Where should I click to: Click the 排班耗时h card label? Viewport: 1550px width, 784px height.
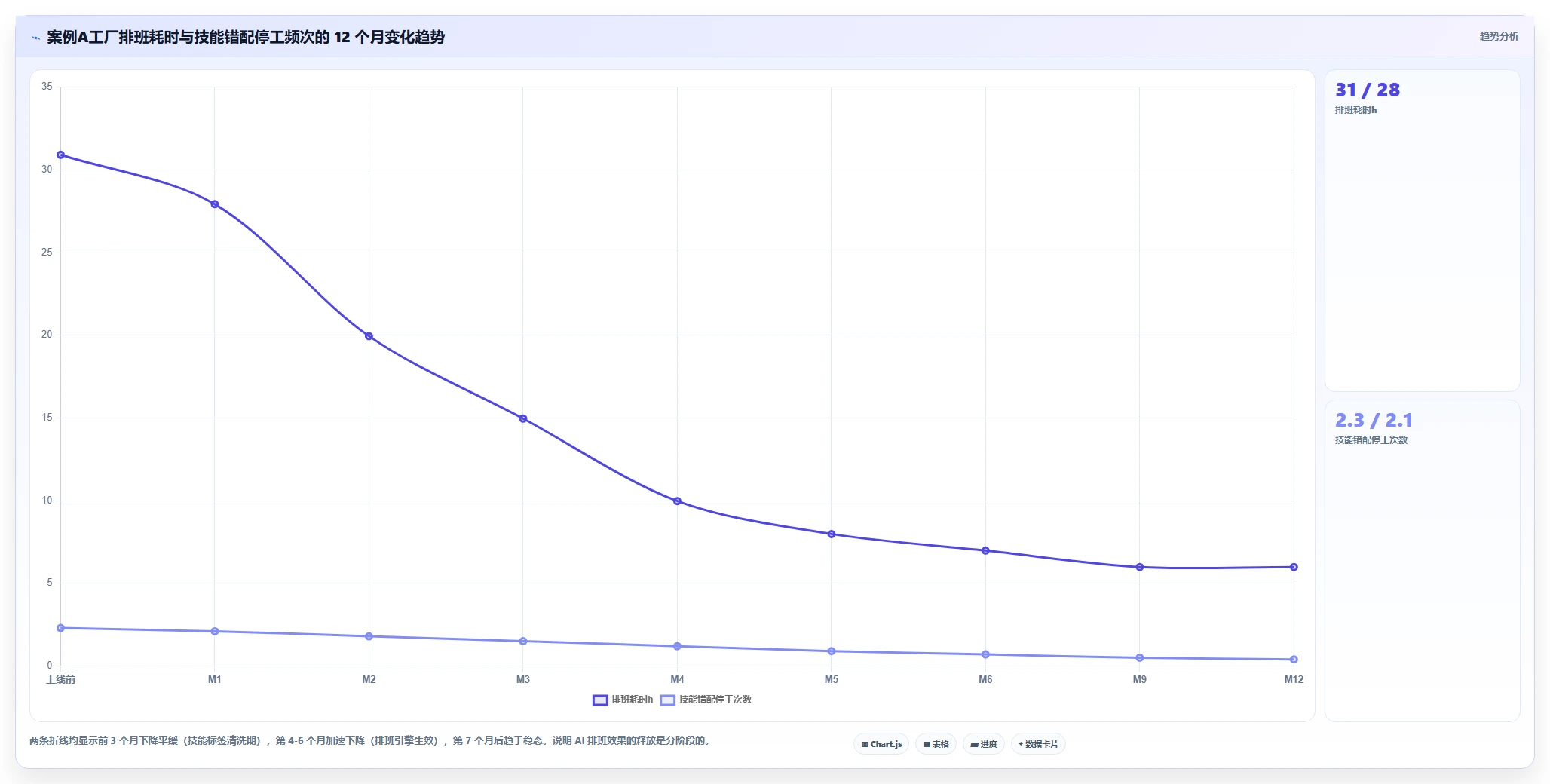click(1355, 110)
